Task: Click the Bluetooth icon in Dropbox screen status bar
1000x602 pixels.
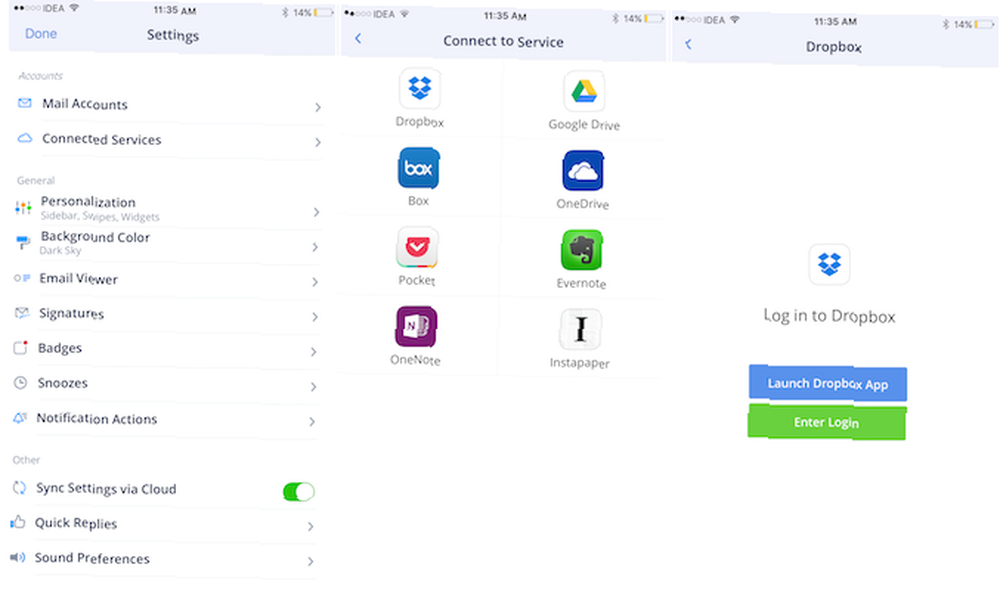Action: coord(946,24)
